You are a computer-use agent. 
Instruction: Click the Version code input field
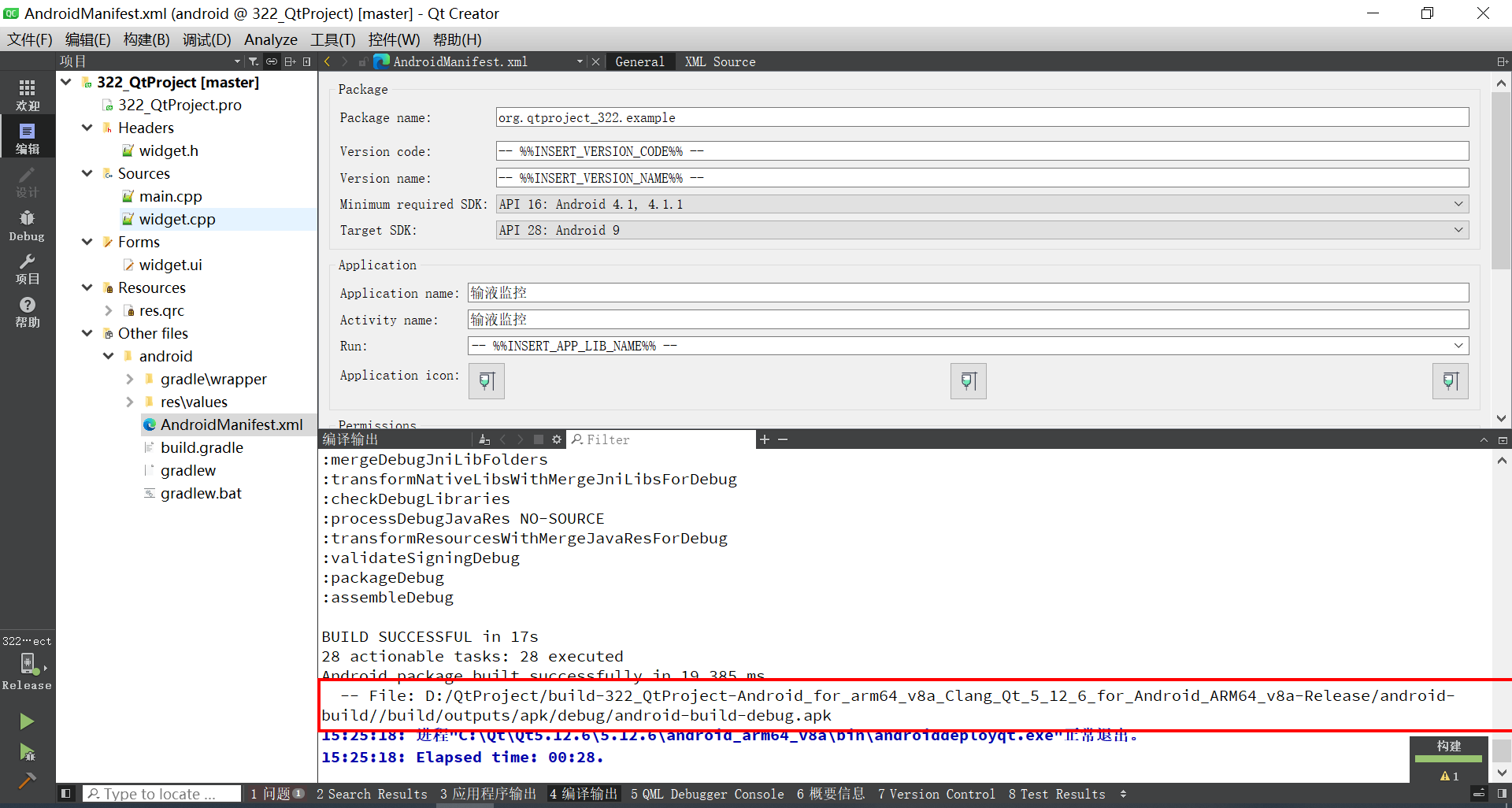(x=982, y=151)
